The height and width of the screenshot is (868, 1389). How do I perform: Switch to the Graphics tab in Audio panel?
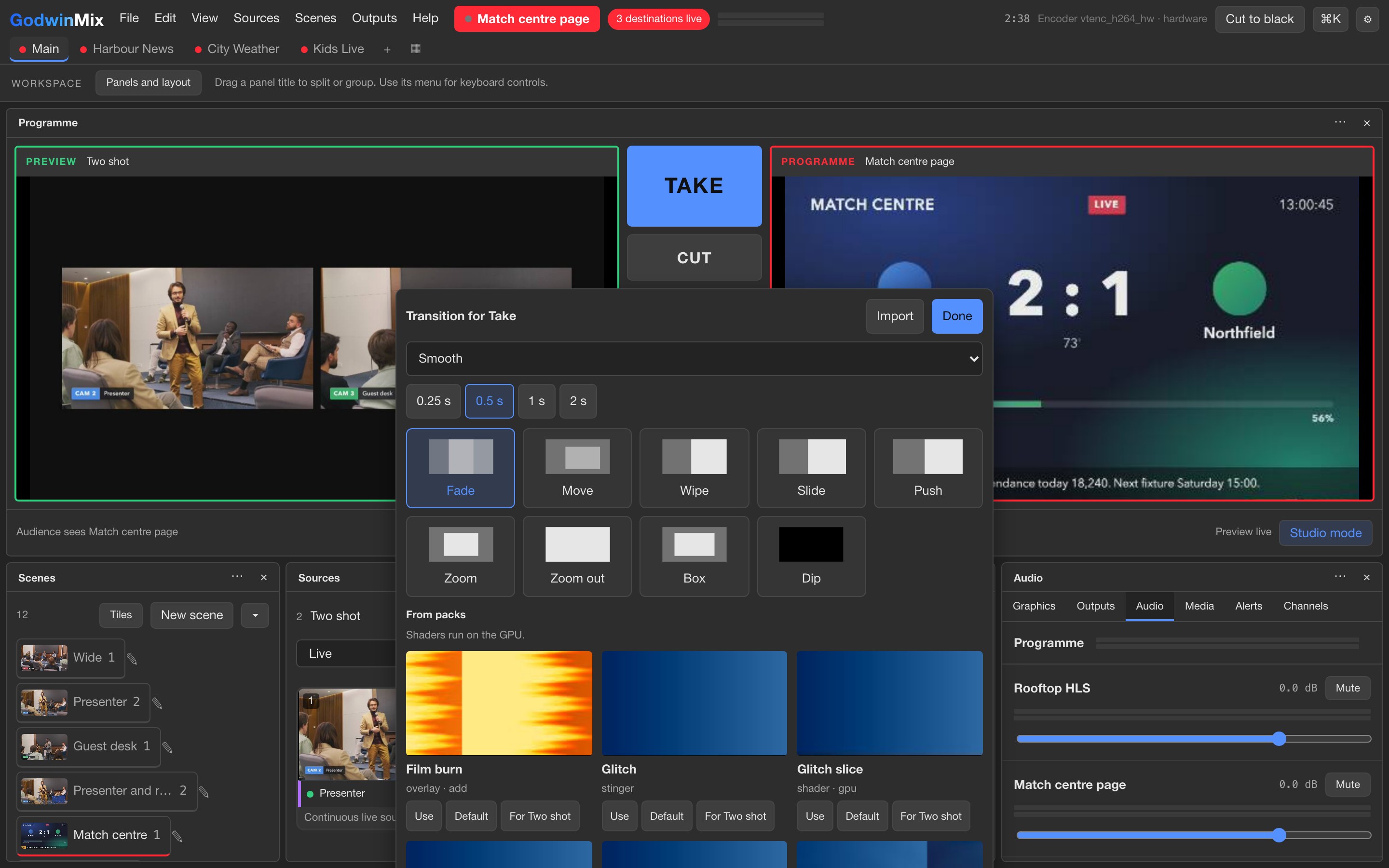click(x=1034, y=606)
